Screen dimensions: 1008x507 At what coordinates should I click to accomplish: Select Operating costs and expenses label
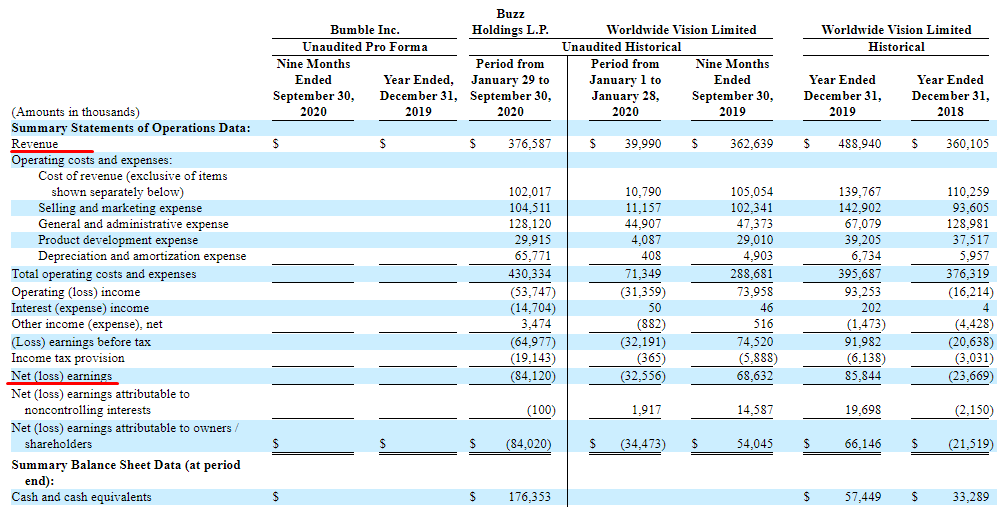pos(92,160)
